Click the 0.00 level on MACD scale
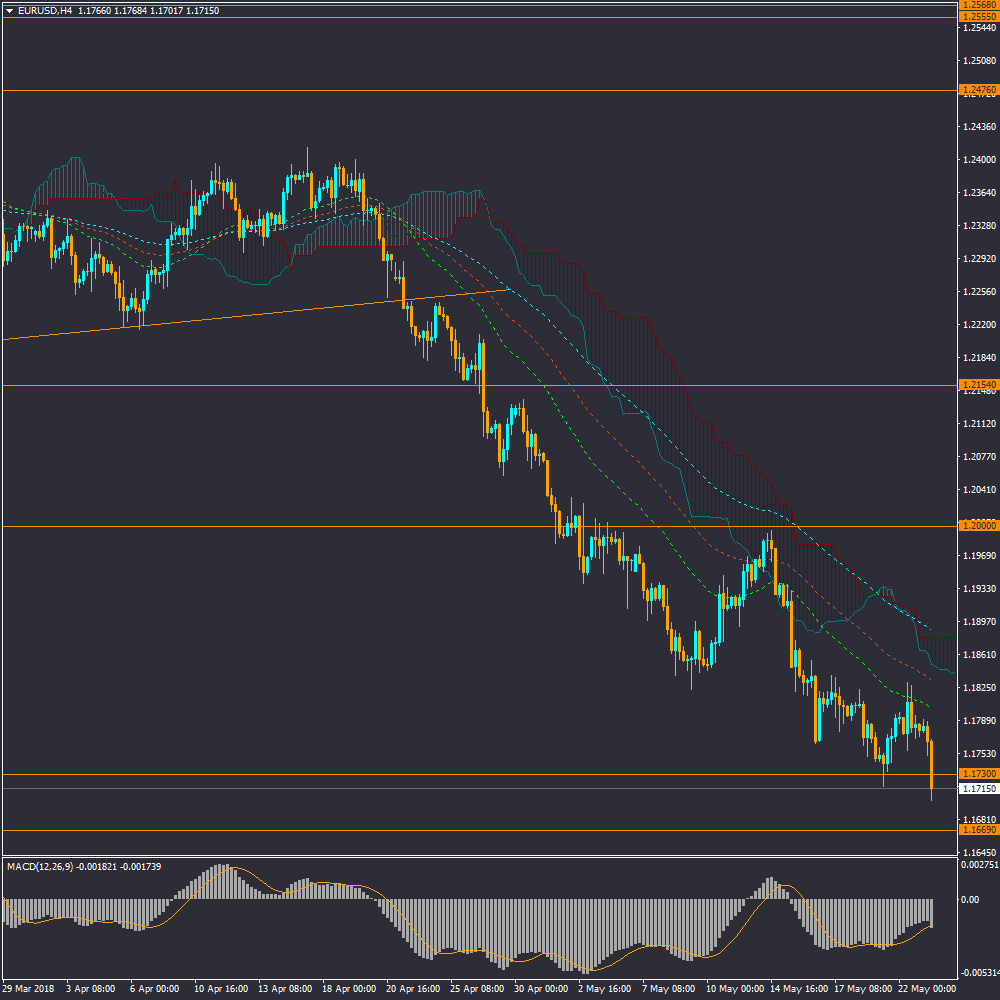This screenshot has height=1000, width=1000. coord(970,900)
